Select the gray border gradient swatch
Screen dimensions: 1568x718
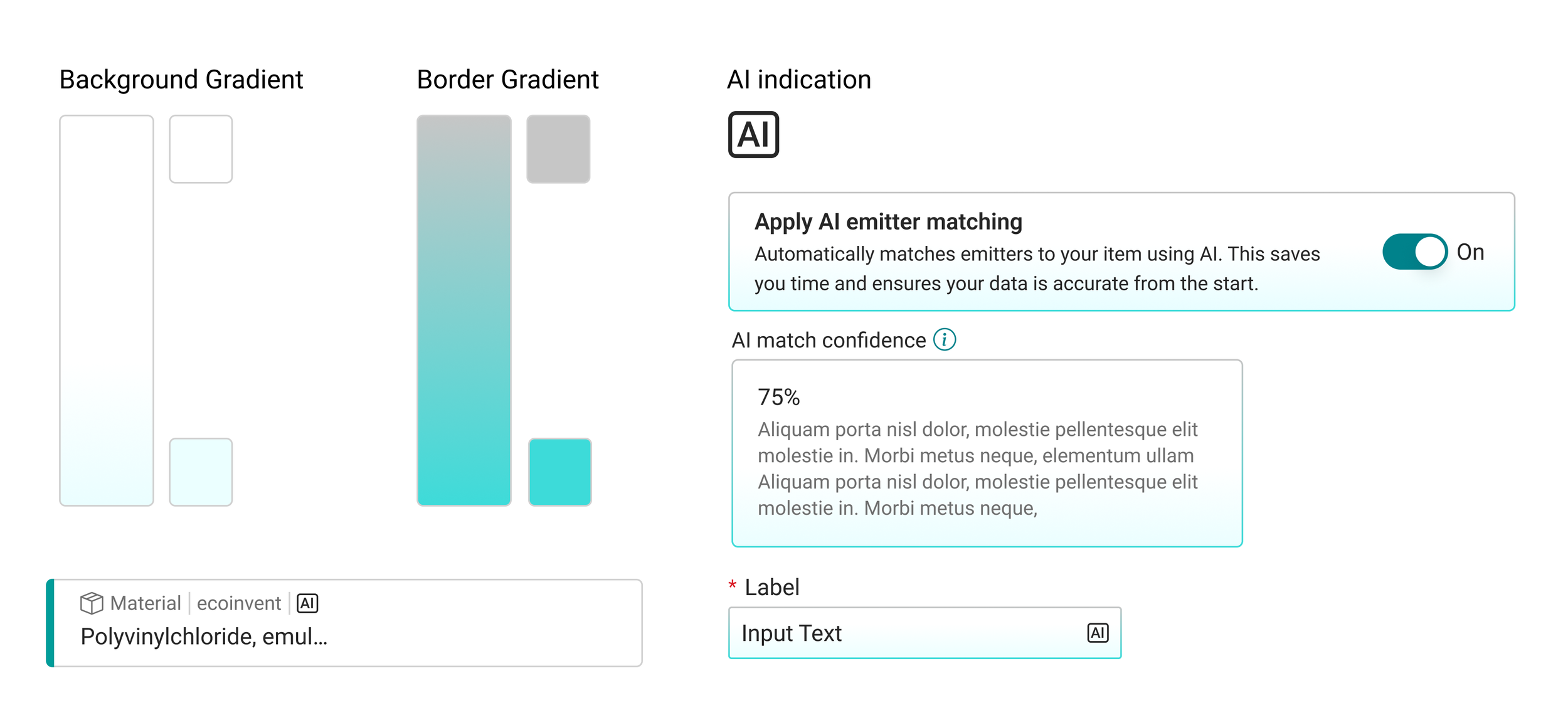point(558,149)
